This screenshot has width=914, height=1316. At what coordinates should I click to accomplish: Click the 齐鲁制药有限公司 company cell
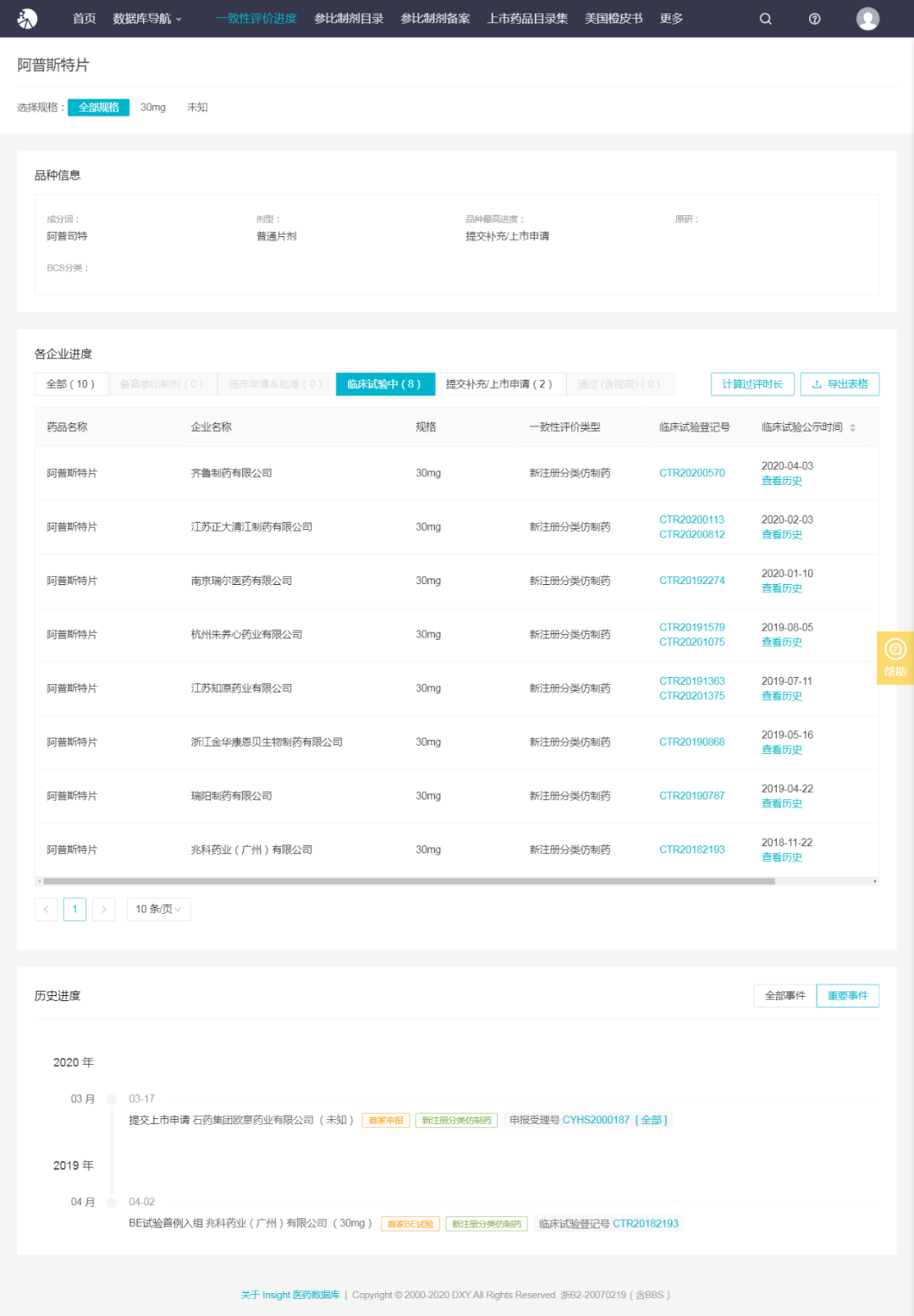231,473
